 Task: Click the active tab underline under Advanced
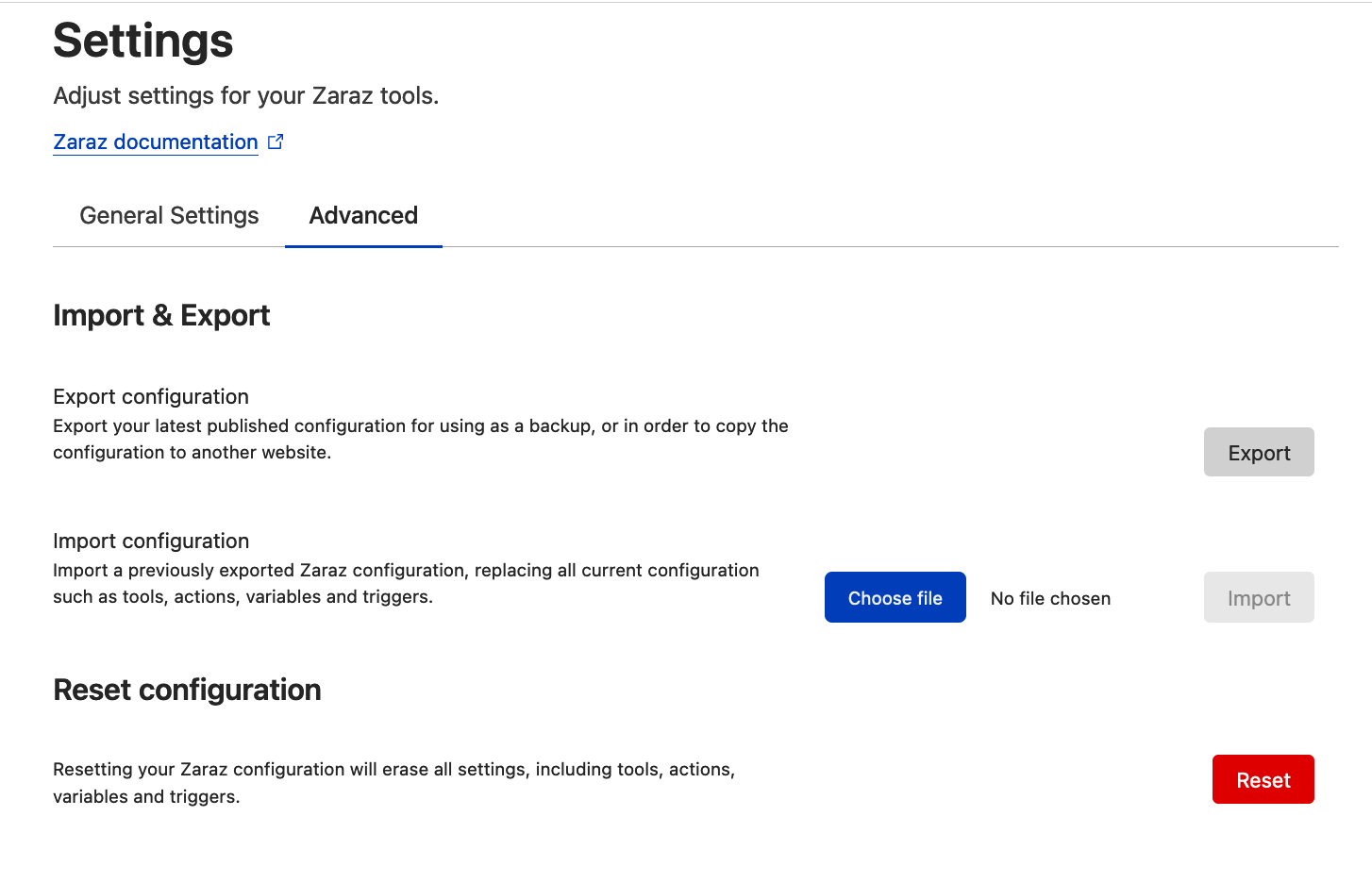(363, 244)
